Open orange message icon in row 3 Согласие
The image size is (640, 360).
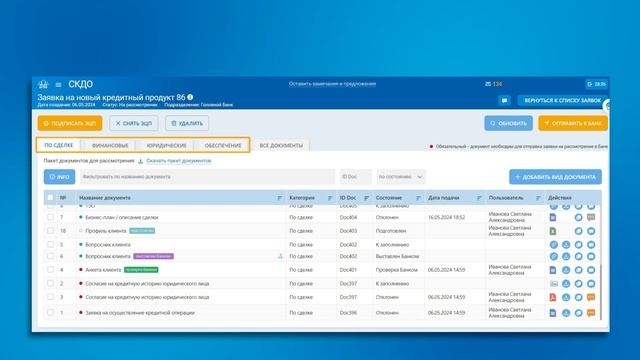591,297
